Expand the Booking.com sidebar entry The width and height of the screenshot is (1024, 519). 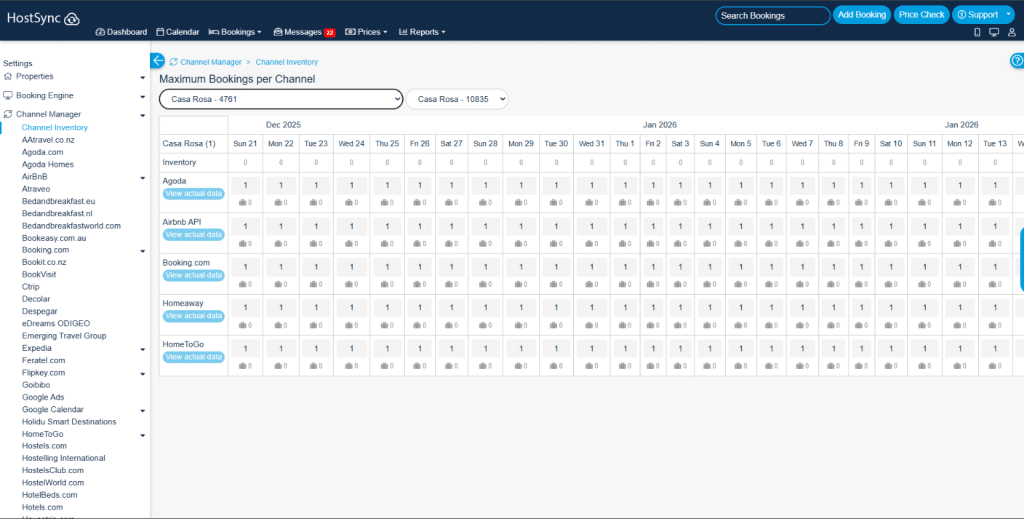pos(142,250)
